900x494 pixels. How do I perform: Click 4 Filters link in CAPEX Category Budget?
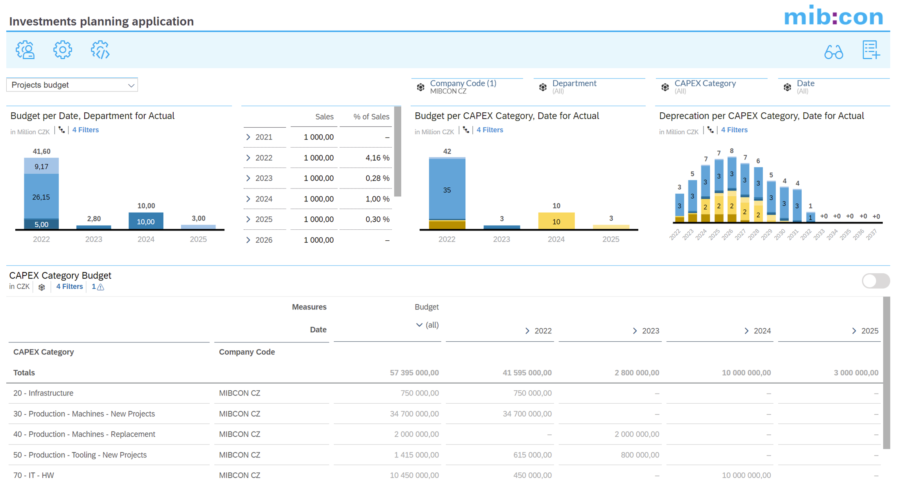pos(69,287)
